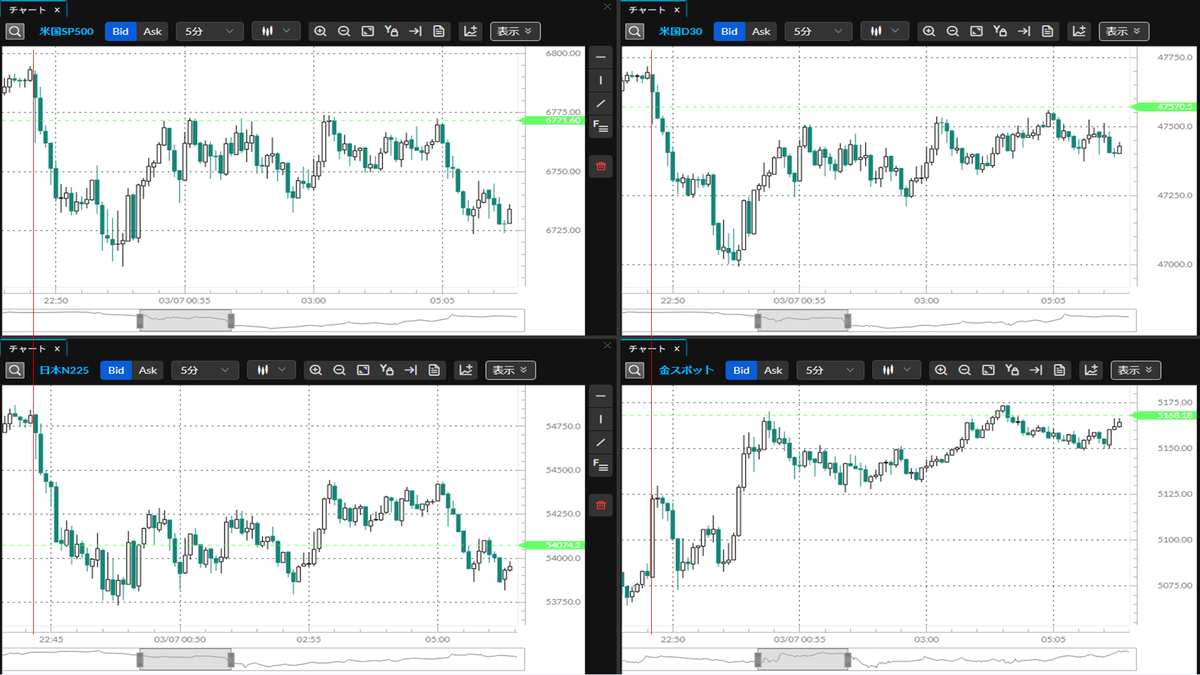Select Fibonacci tool beside 米国SP500 chart

click(601, 126)
